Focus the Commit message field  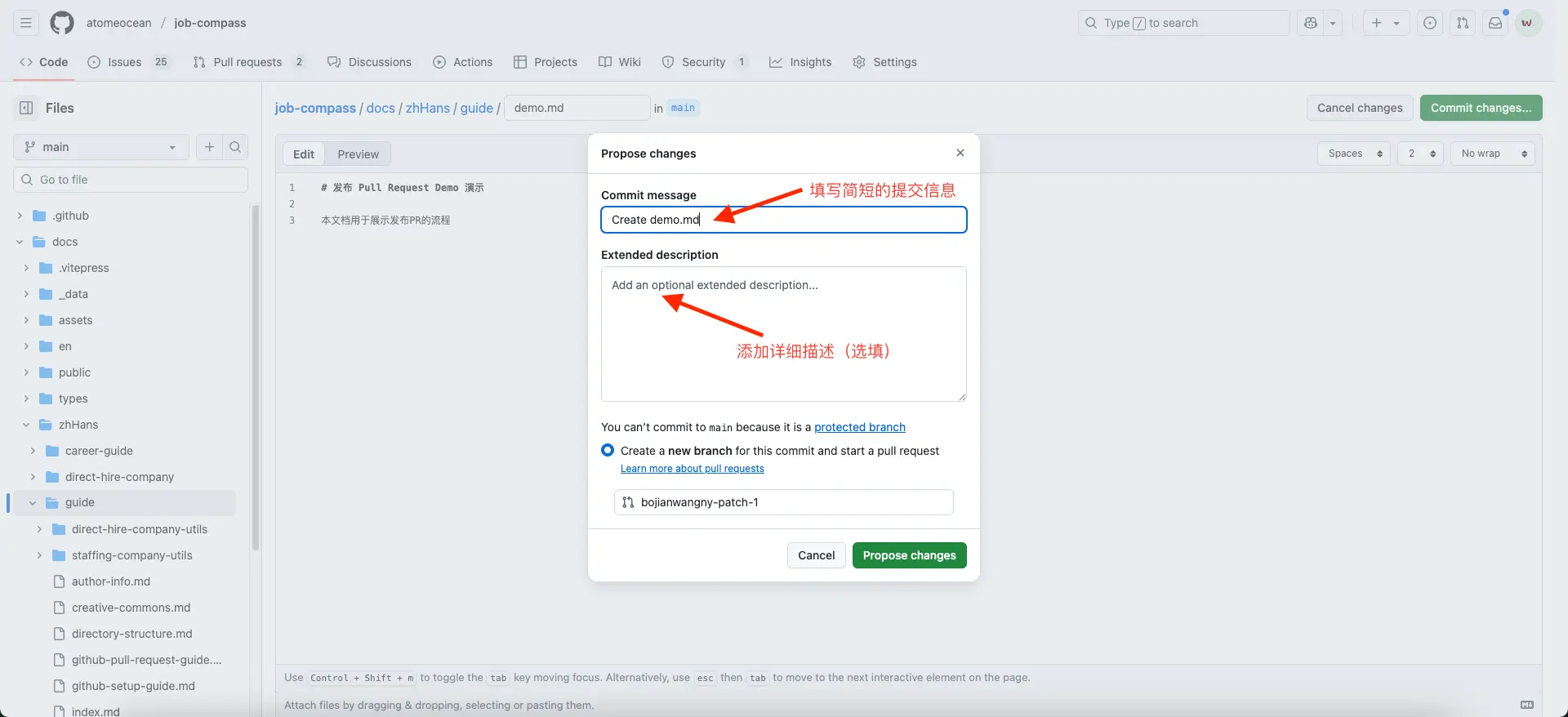click(784, 220)
